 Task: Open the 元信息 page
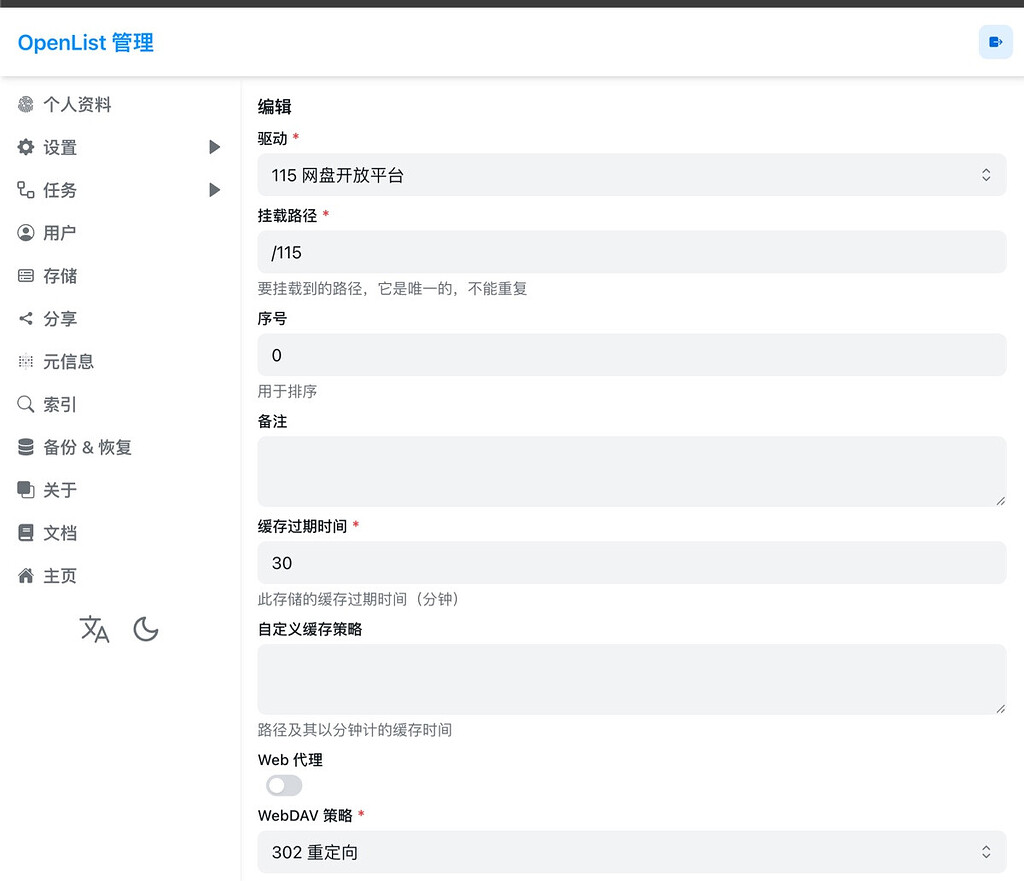69,361
